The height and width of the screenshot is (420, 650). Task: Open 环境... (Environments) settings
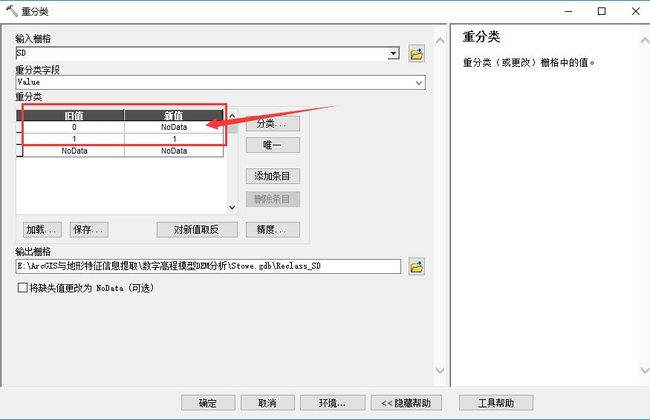(332, 403)
